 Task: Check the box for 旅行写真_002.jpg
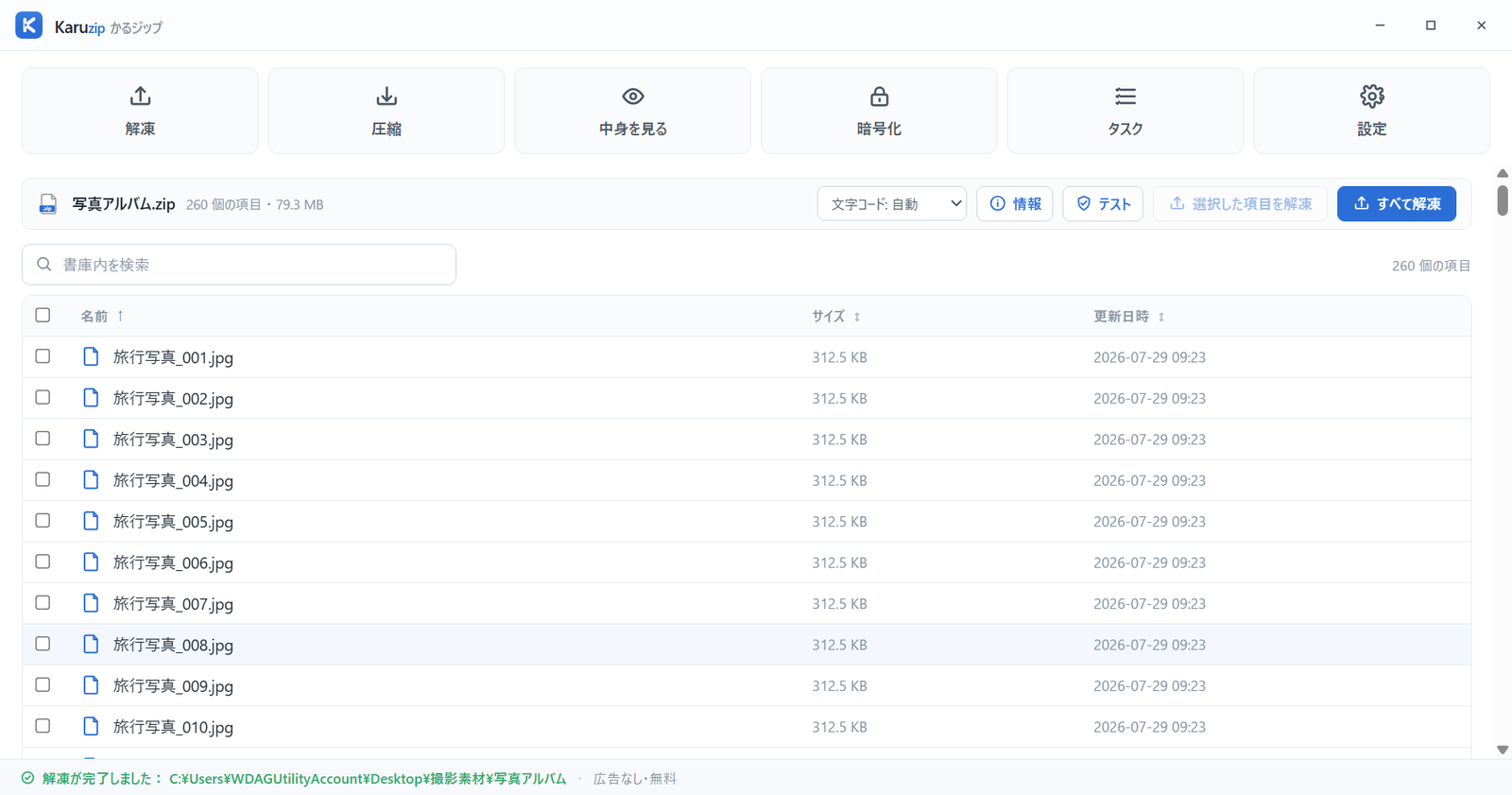coord(43,397)
